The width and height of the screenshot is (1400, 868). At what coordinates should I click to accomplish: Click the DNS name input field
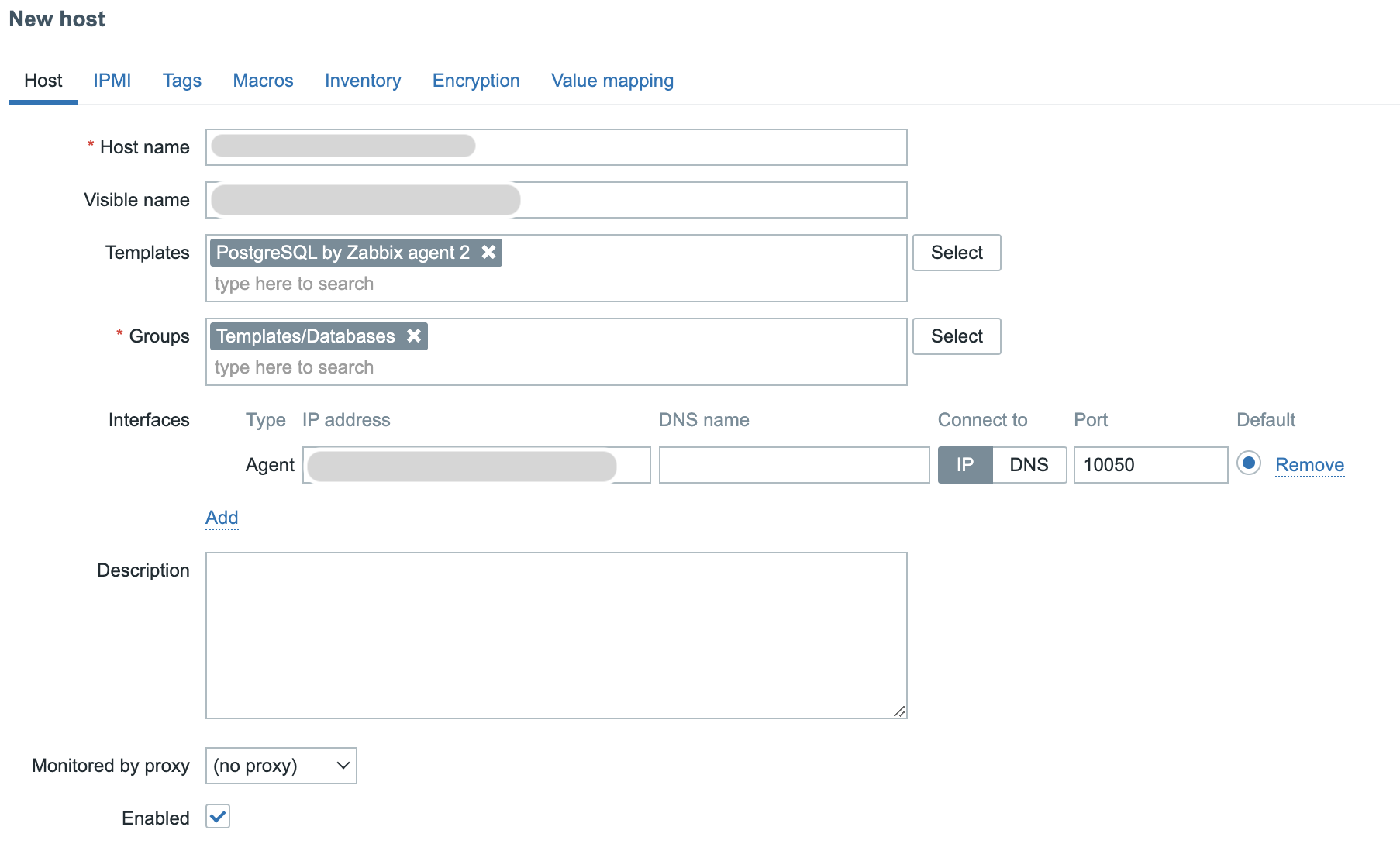click(794, 465)
